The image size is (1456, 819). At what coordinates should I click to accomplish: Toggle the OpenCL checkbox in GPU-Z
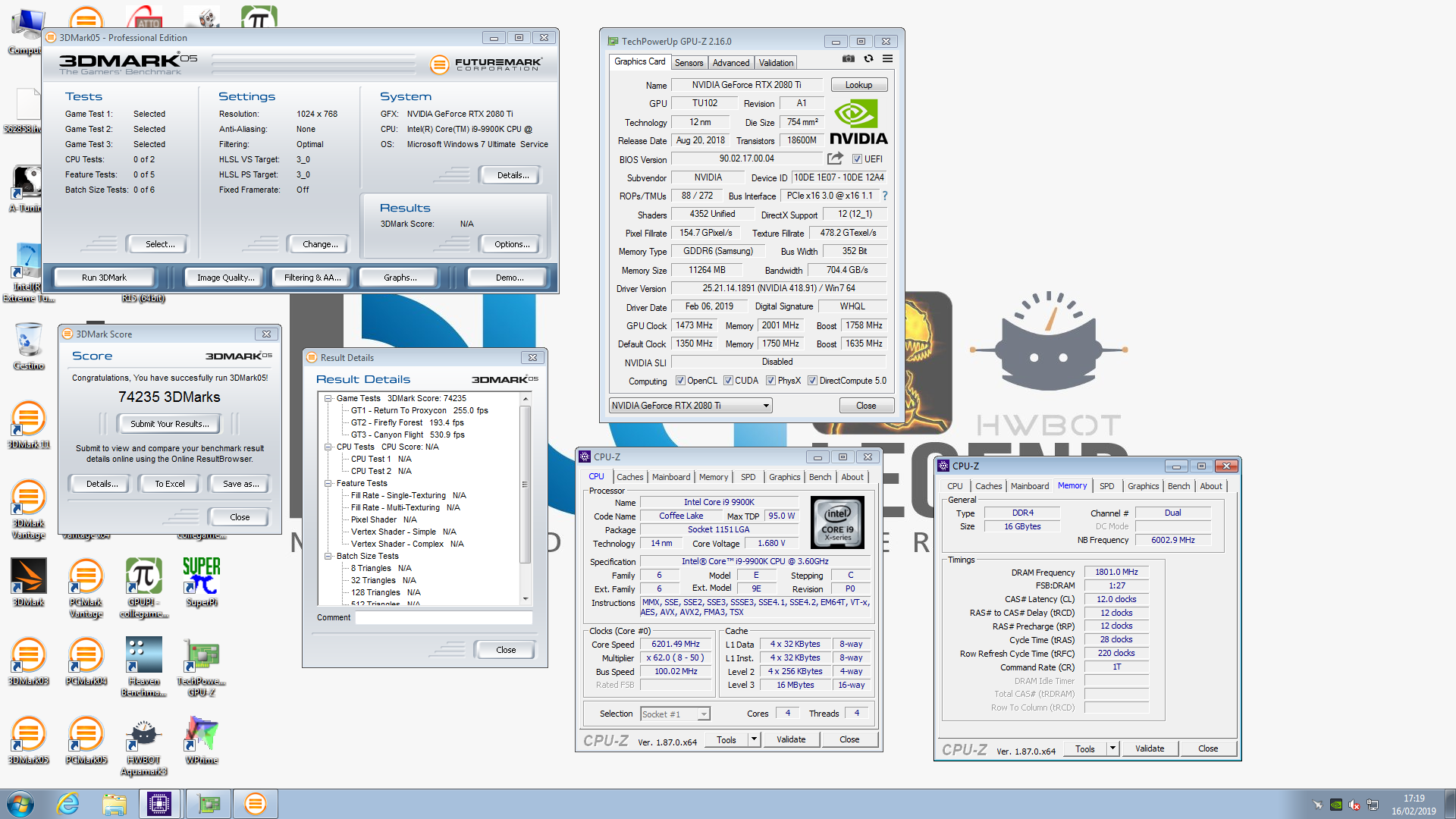click(680, 381)
